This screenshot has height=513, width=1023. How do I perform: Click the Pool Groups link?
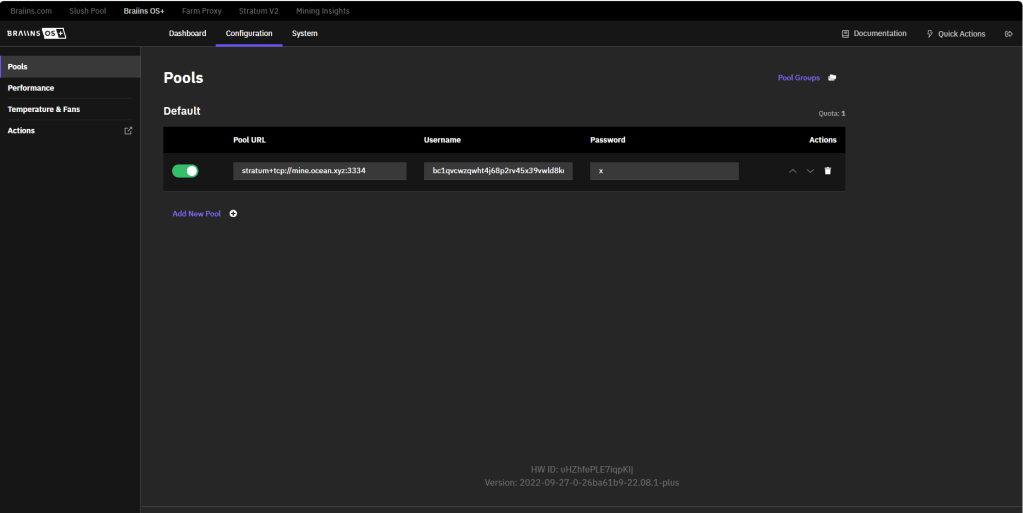798,78
